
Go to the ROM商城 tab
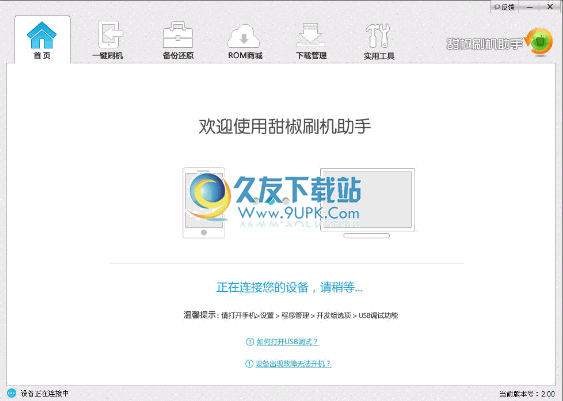click(245, 40)
